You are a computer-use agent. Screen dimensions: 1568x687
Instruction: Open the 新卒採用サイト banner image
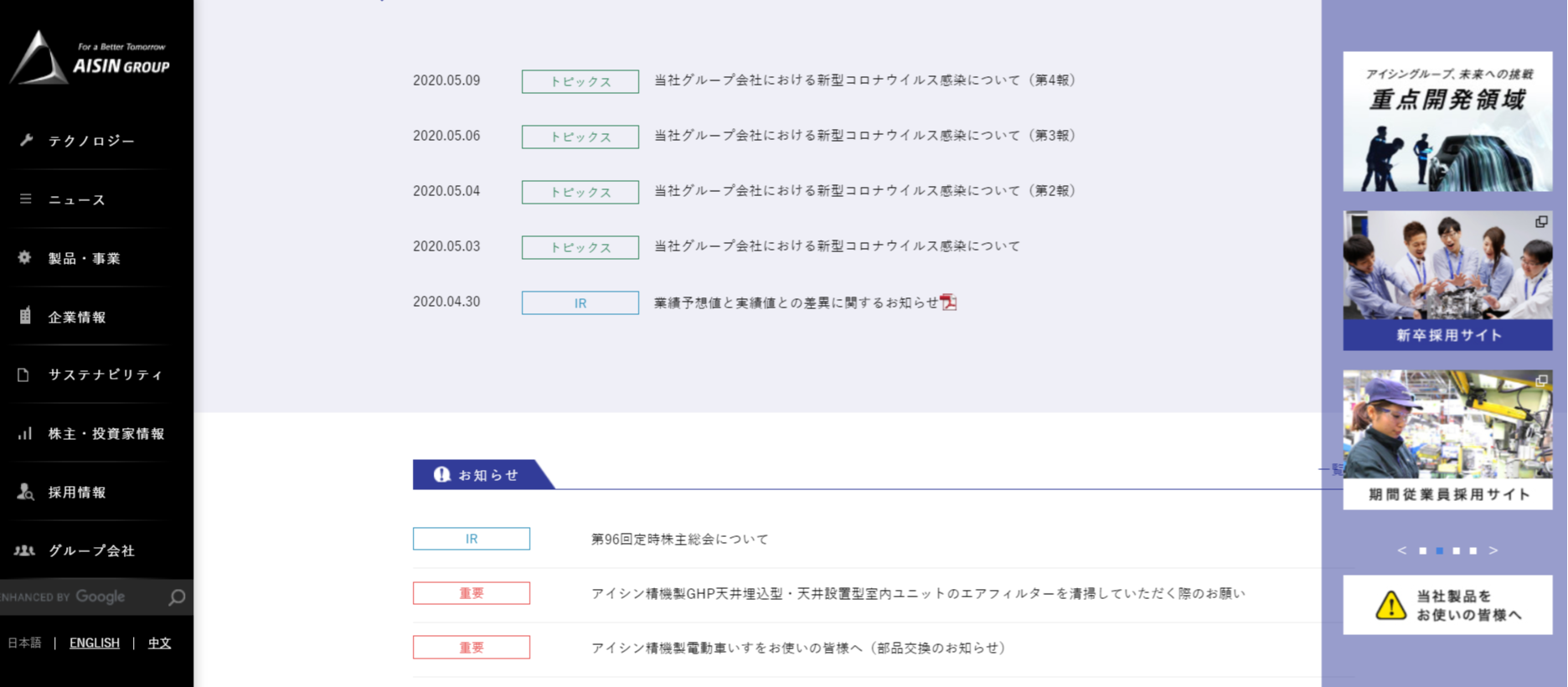pos(1447,280)
